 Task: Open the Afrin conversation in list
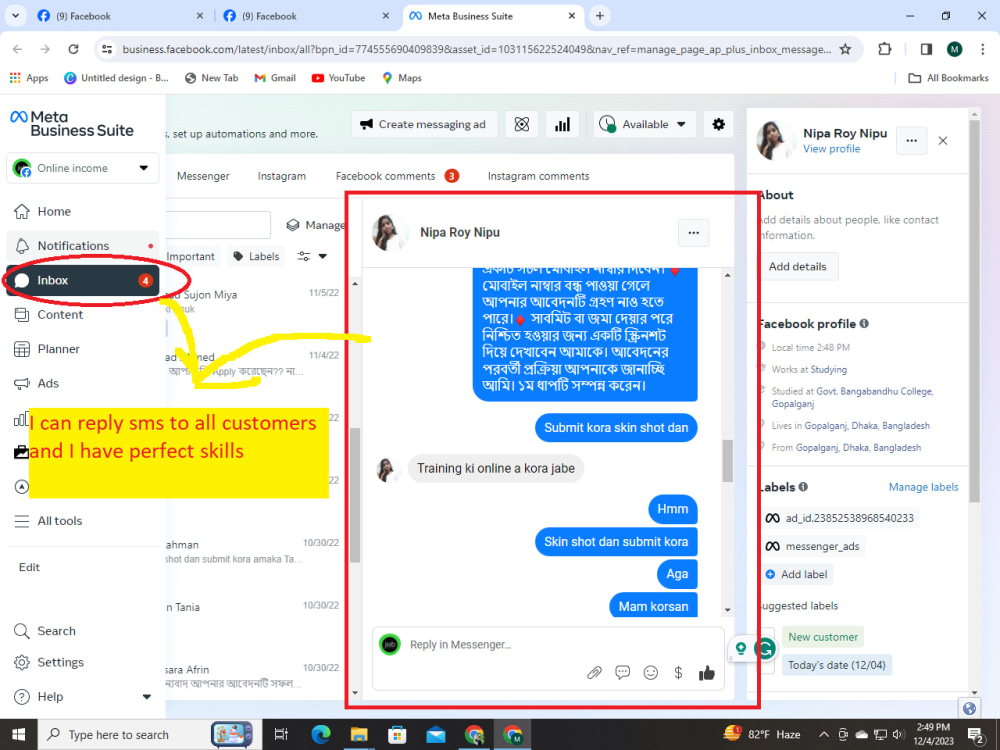coord(254,676)
